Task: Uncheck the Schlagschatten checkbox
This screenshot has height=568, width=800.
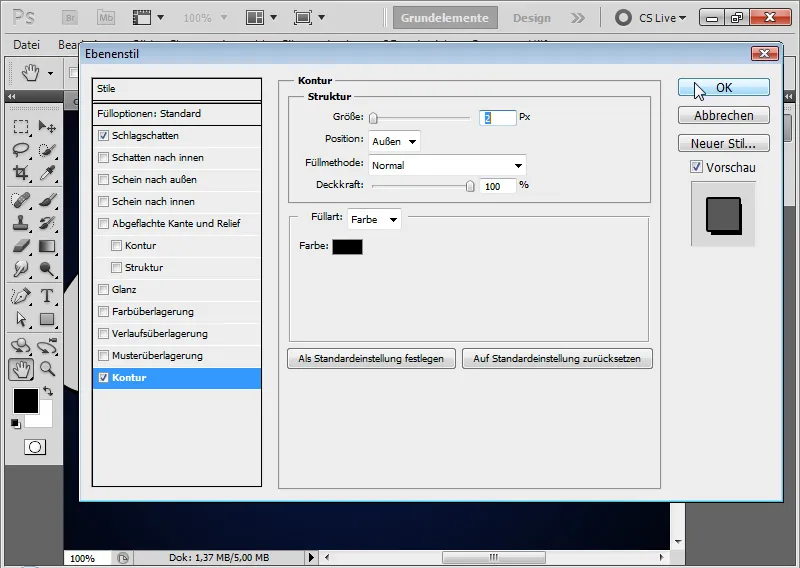Action: 104,136
